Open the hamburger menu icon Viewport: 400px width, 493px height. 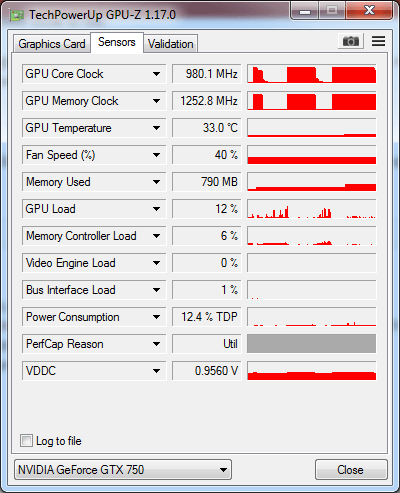pyautogui.click(x=378, y=41)
